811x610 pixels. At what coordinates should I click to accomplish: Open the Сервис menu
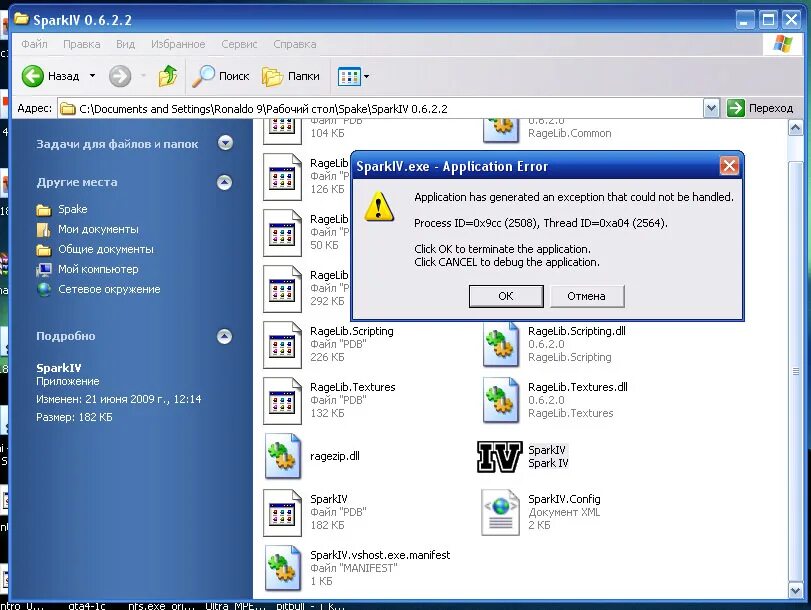click(x=239, y=44)
